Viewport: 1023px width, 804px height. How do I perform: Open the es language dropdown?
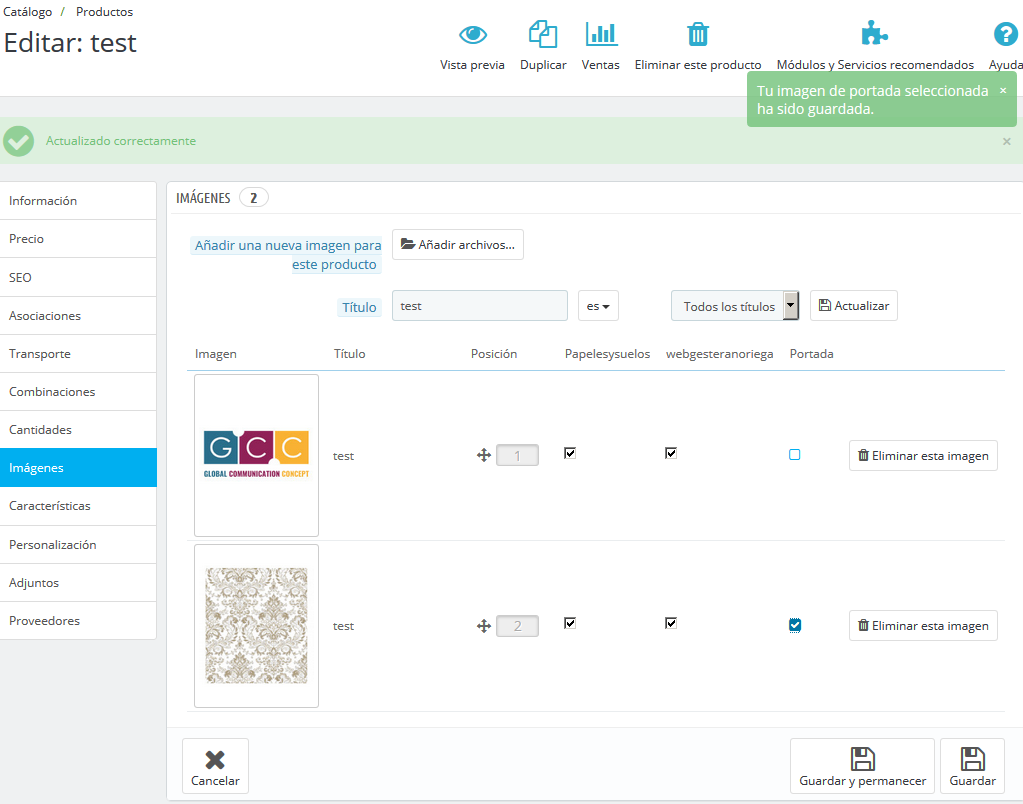coord(598,305)
